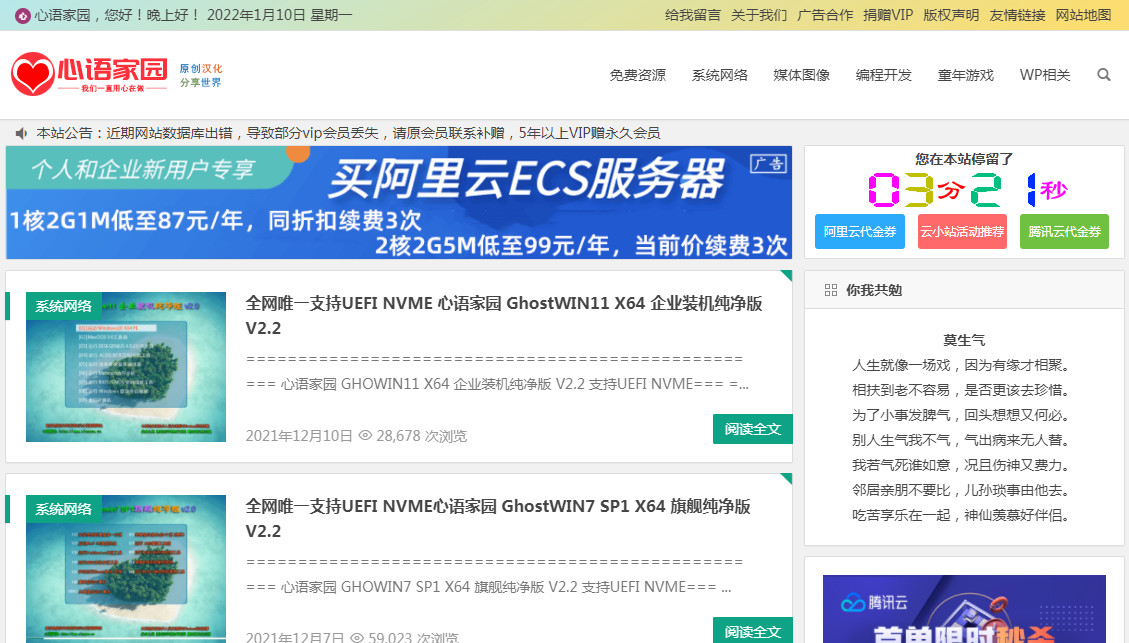Click the GHOWIN7 SP1 X64 excerpt text line
This screenshot has width=1129, height=643.
point(489,587)
